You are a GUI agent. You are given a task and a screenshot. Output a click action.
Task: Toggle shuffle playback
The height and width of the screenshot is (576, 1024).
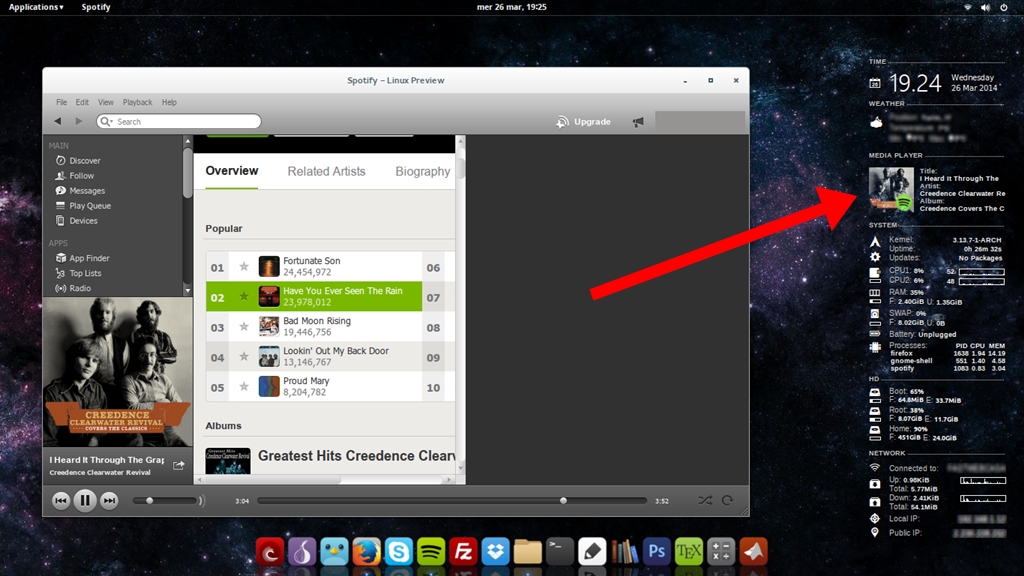coord(705,500)
